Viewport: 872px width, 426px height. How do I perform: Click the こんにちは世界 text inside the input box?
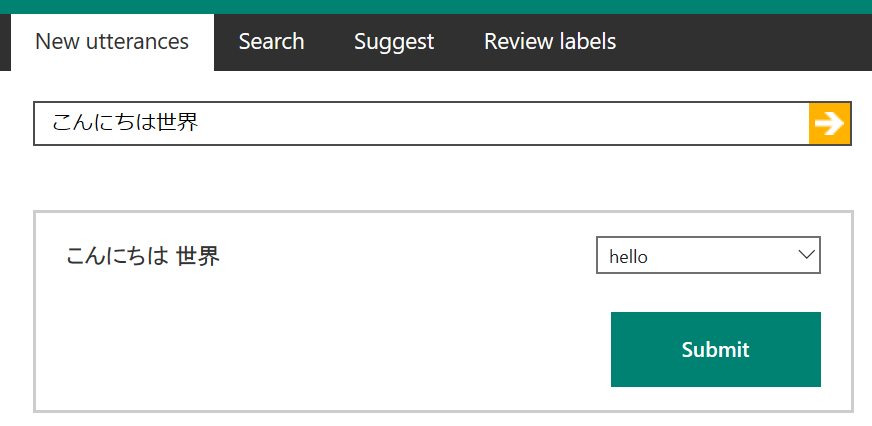click(x=125, y=123)
